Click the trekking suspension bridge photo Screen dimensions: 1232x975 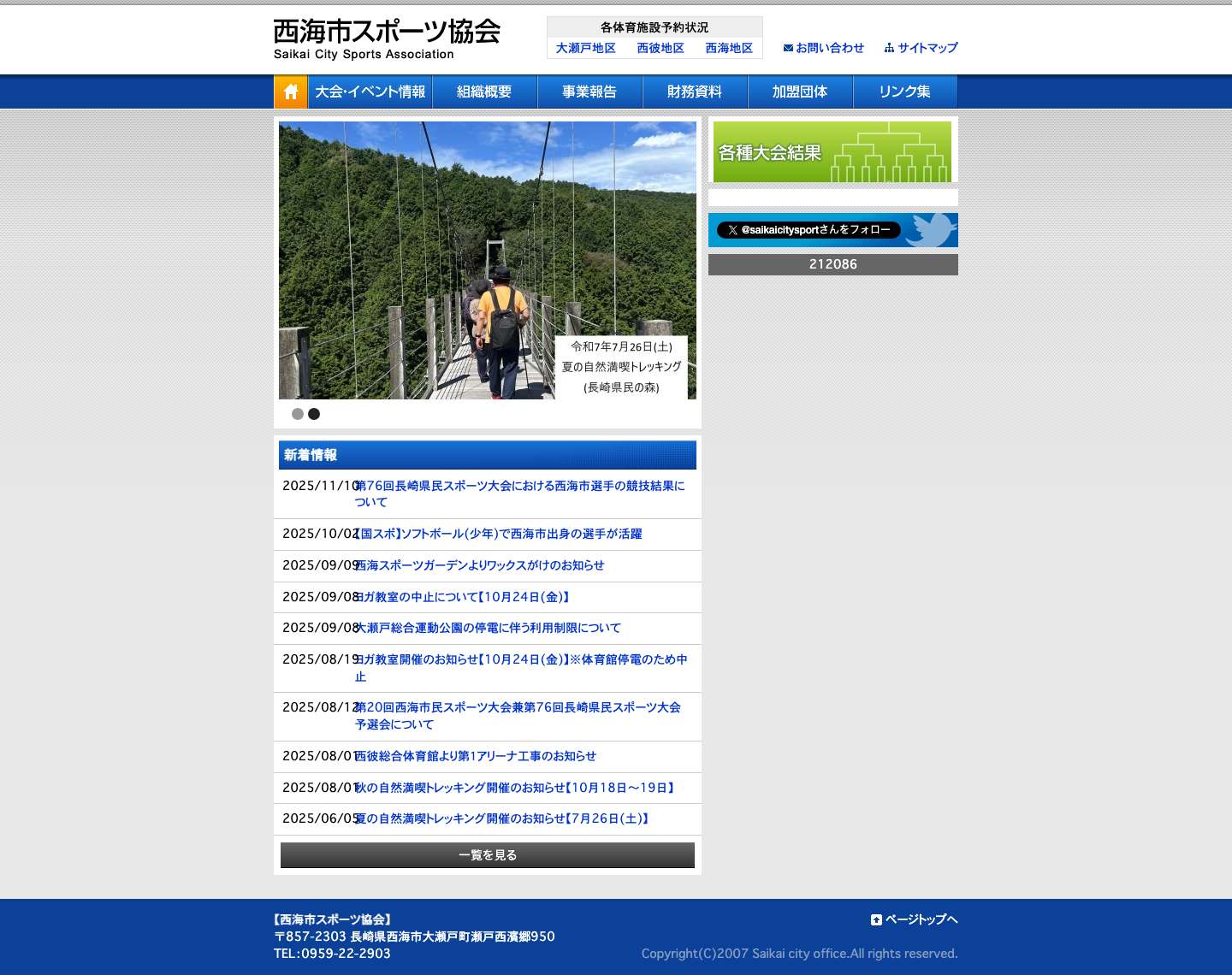click(x=487, y=261)
